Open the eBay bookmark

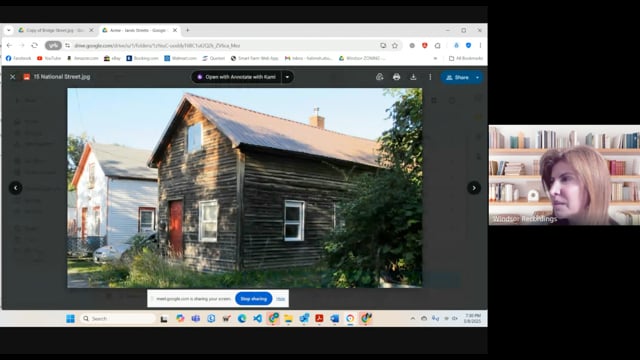tap(112, 58)
